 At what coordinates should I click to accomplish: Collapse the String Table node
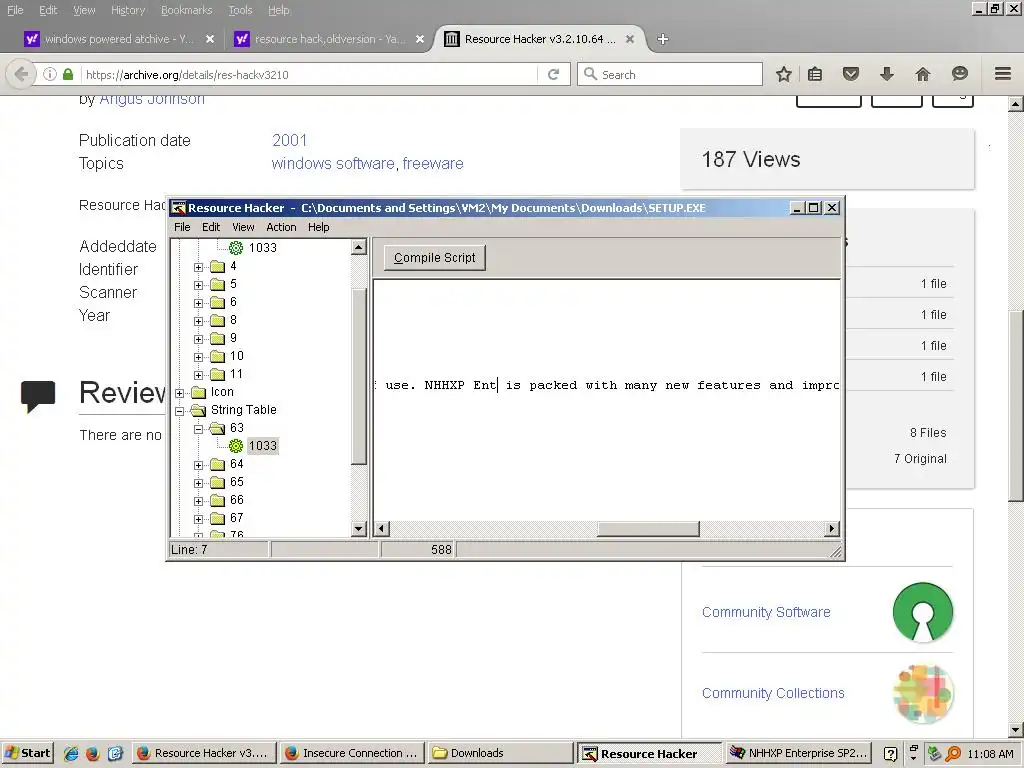point(180,411)
